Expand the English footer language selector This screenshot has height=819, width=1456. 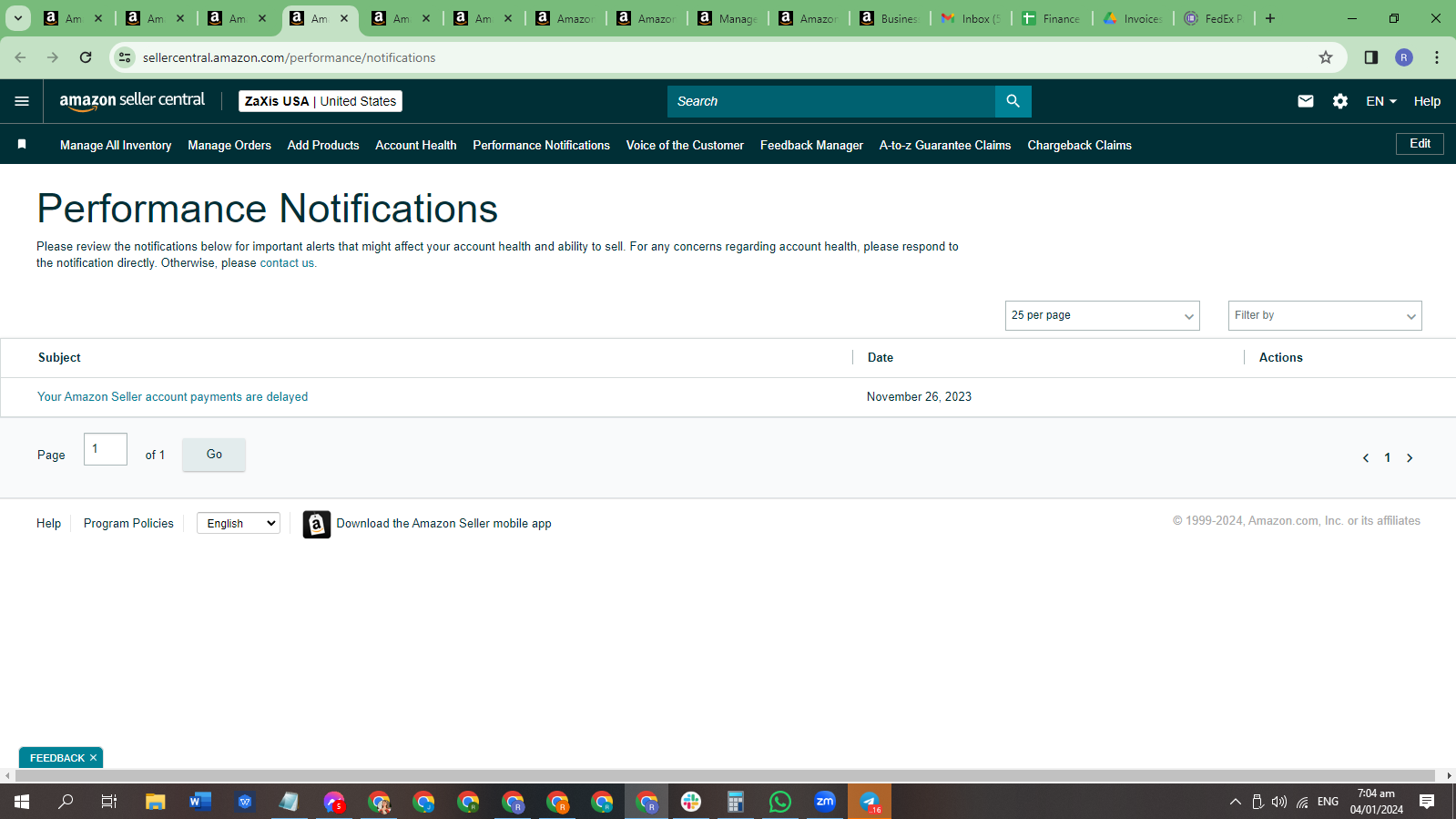tap(239, 523)
